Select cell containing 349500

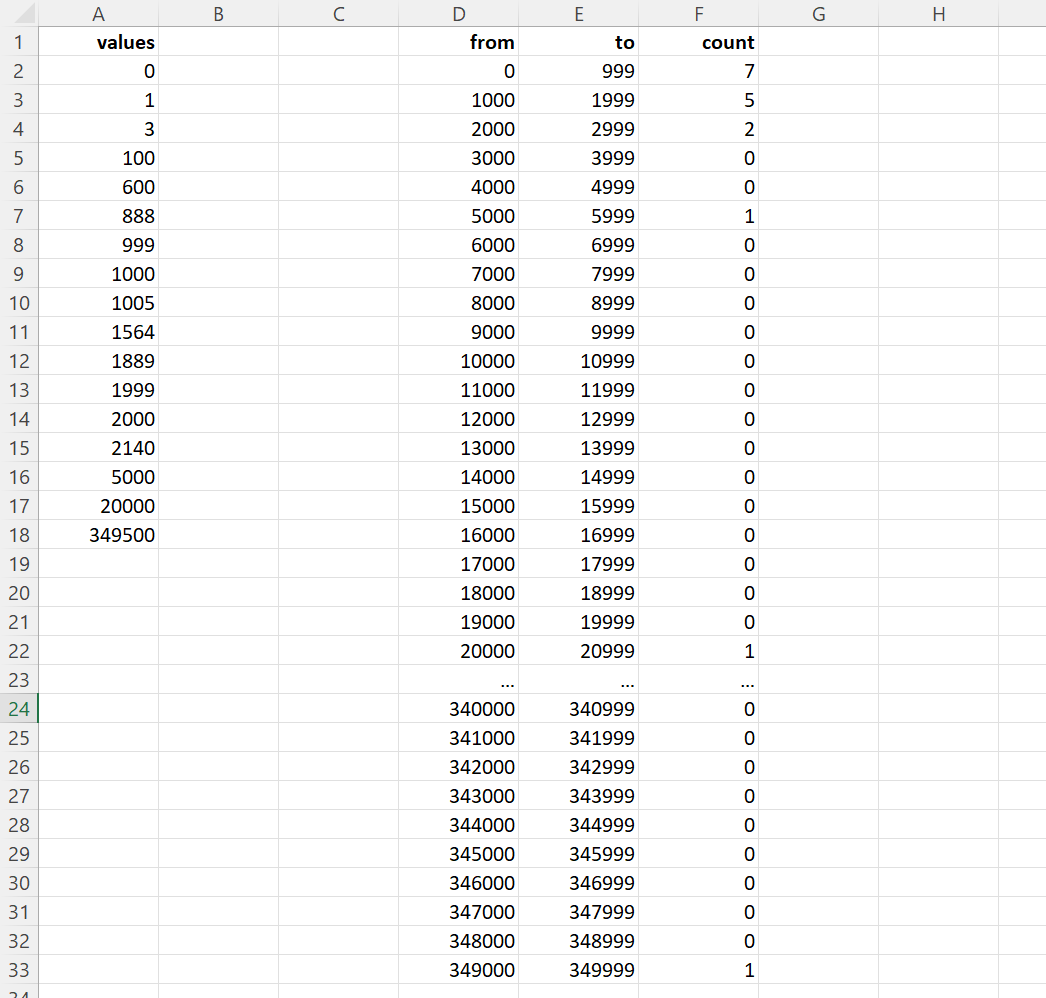pyautogui.click(x=99, y=534)
